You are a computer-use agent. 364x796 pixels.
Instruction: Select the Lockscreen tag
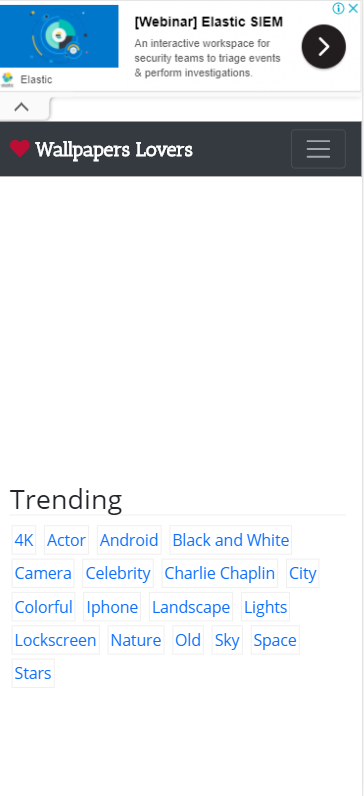click(x=55, y=640)
